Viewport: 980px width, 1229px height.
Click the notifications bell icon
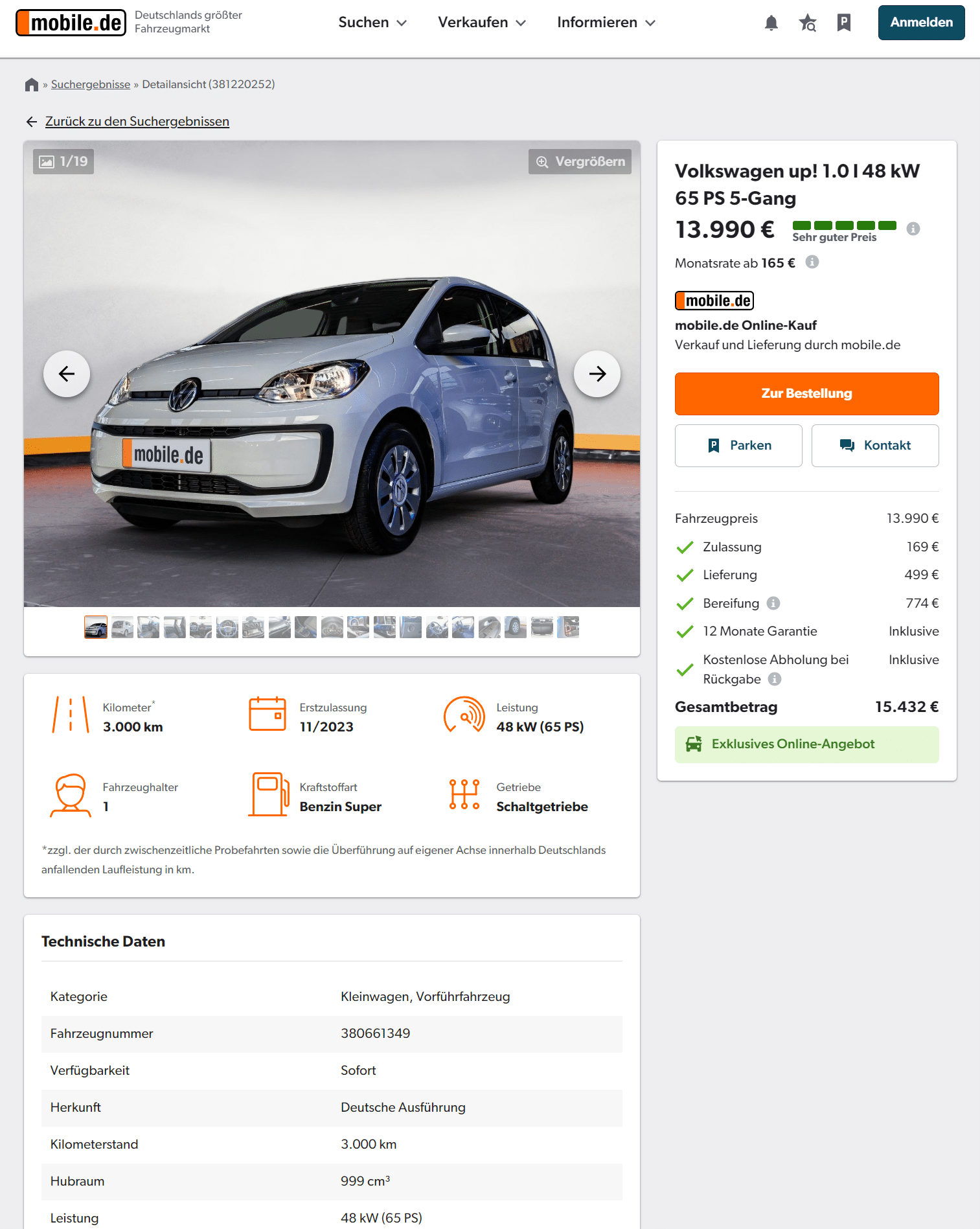point(771,23)
